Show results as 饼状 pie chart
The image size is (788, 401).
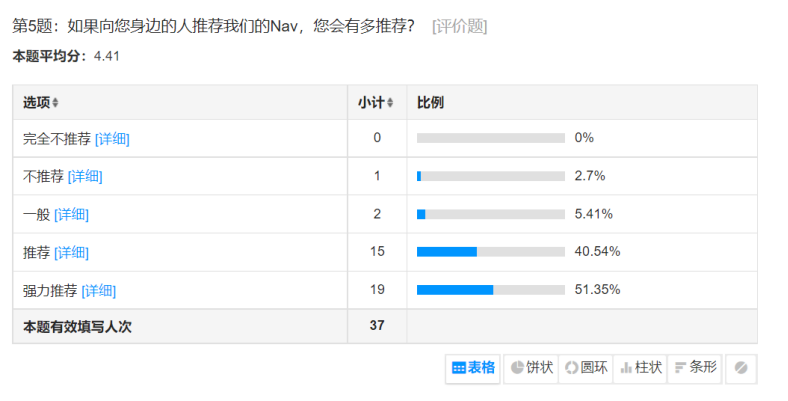tap(531, 367)
